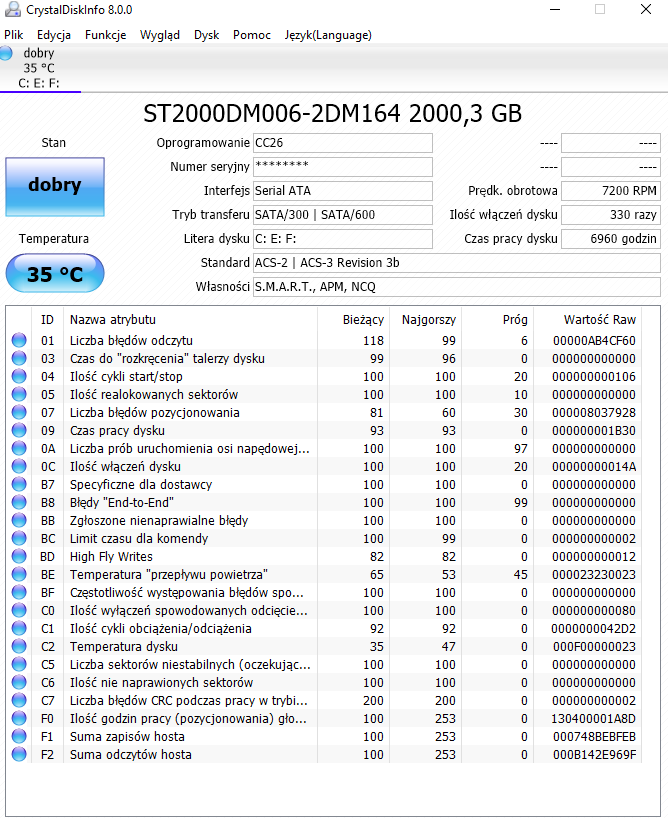Open the Wygląd menu
668x818 pixels.
160,35
